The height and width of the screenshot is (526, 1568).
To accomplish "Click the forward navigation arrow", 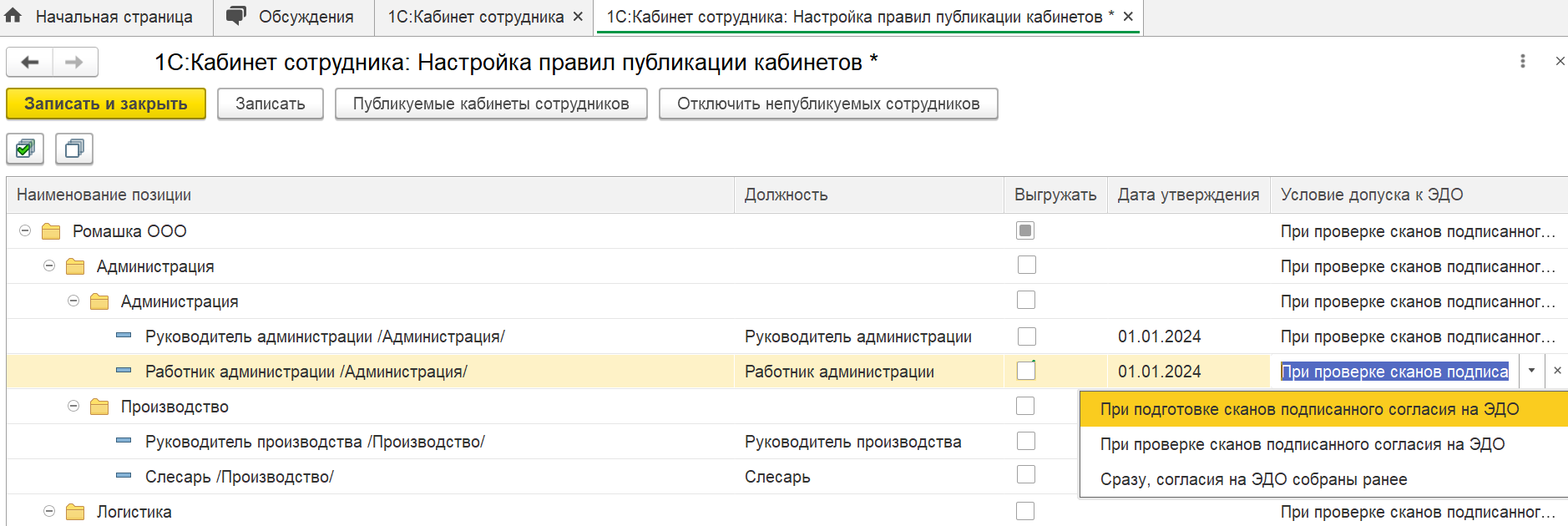I will 74,62.
